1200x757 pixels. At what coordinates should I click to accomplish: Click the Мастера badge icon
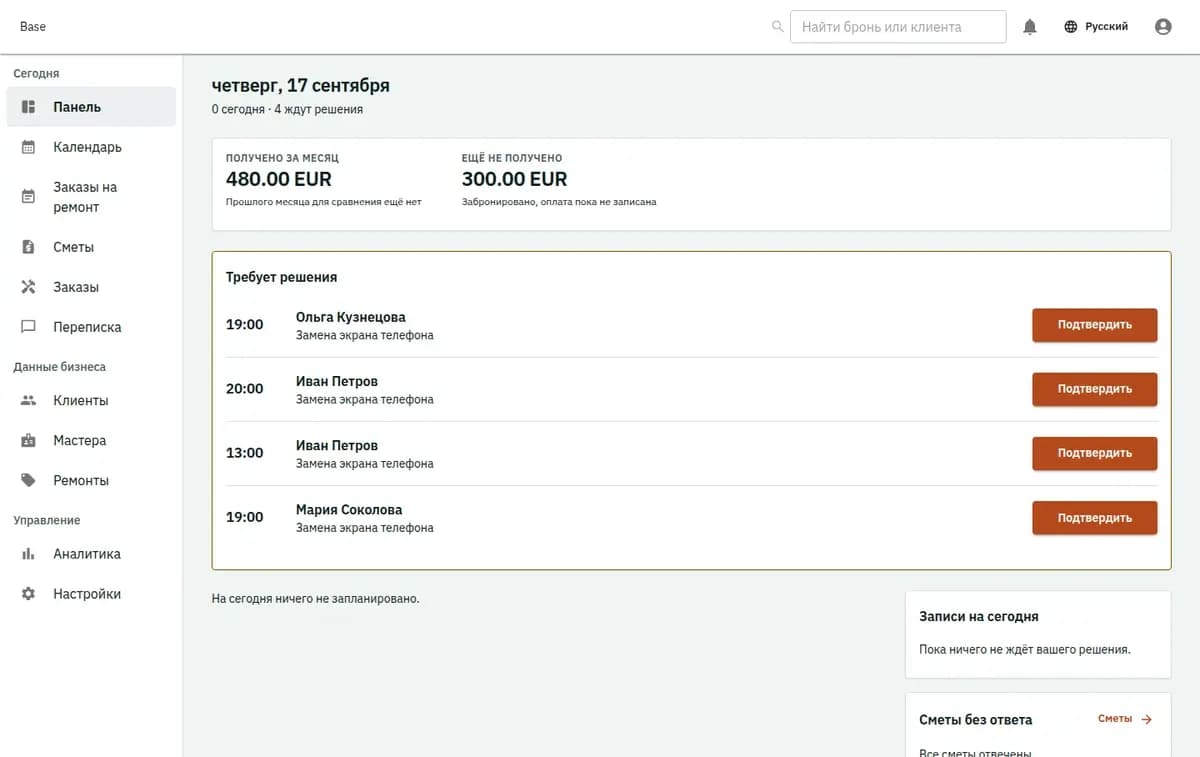(x=29, y=440)
